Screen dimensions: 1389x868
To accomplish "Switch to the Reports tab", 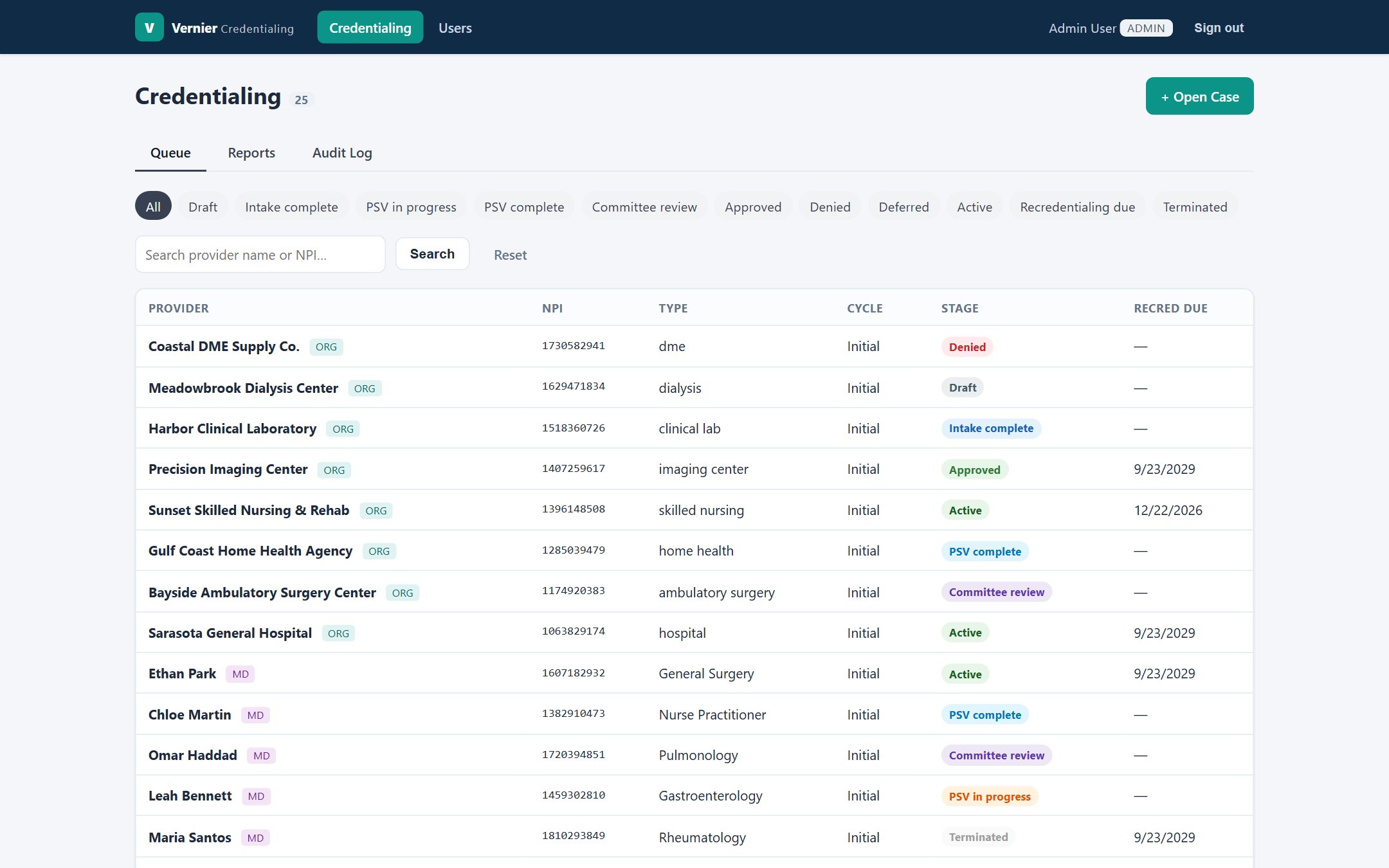I will coord(251,153).
